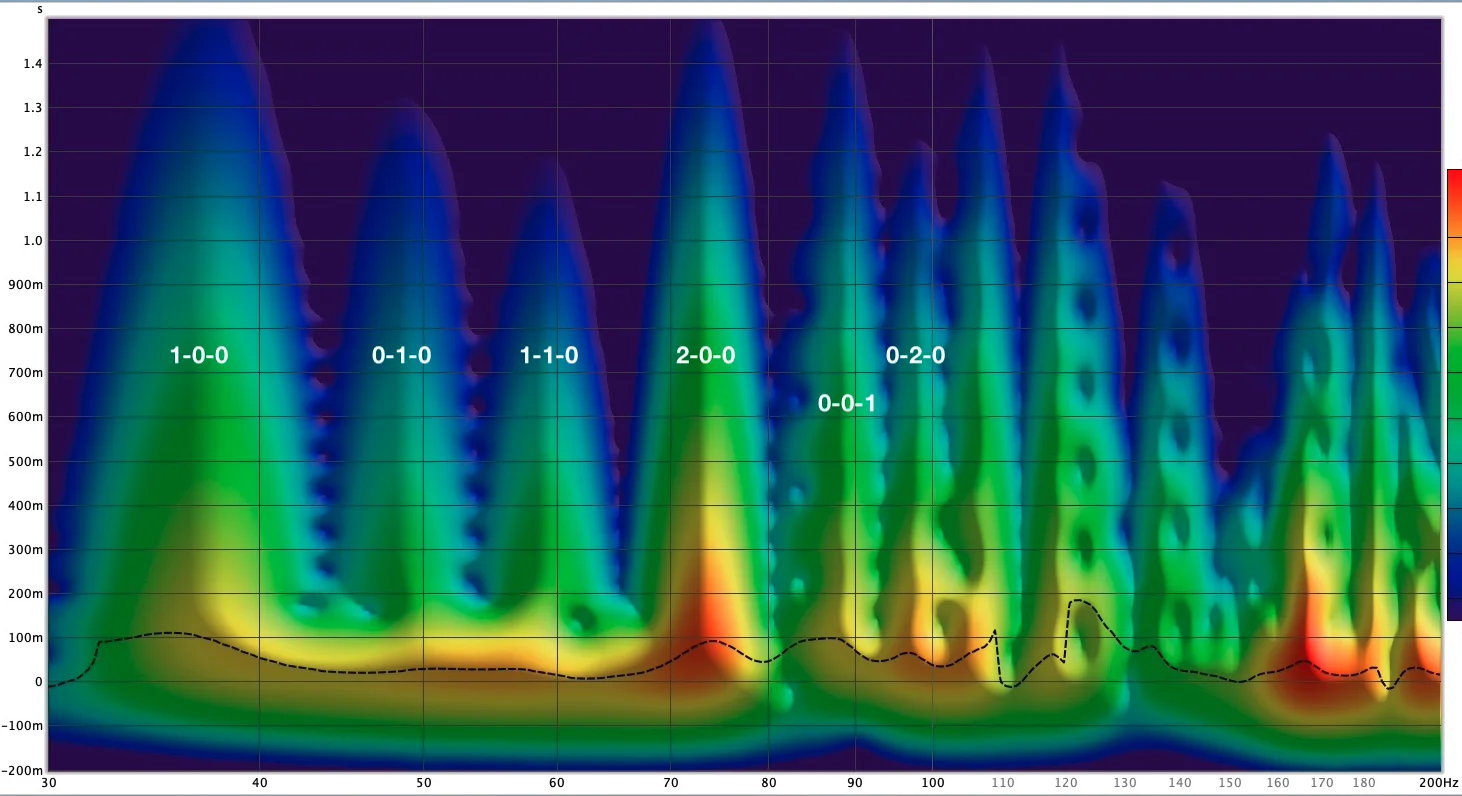The height and width of the screenshot is (796, 1462).
Task: Click the 70 frequency axis label
Action: tap(670, 782)
